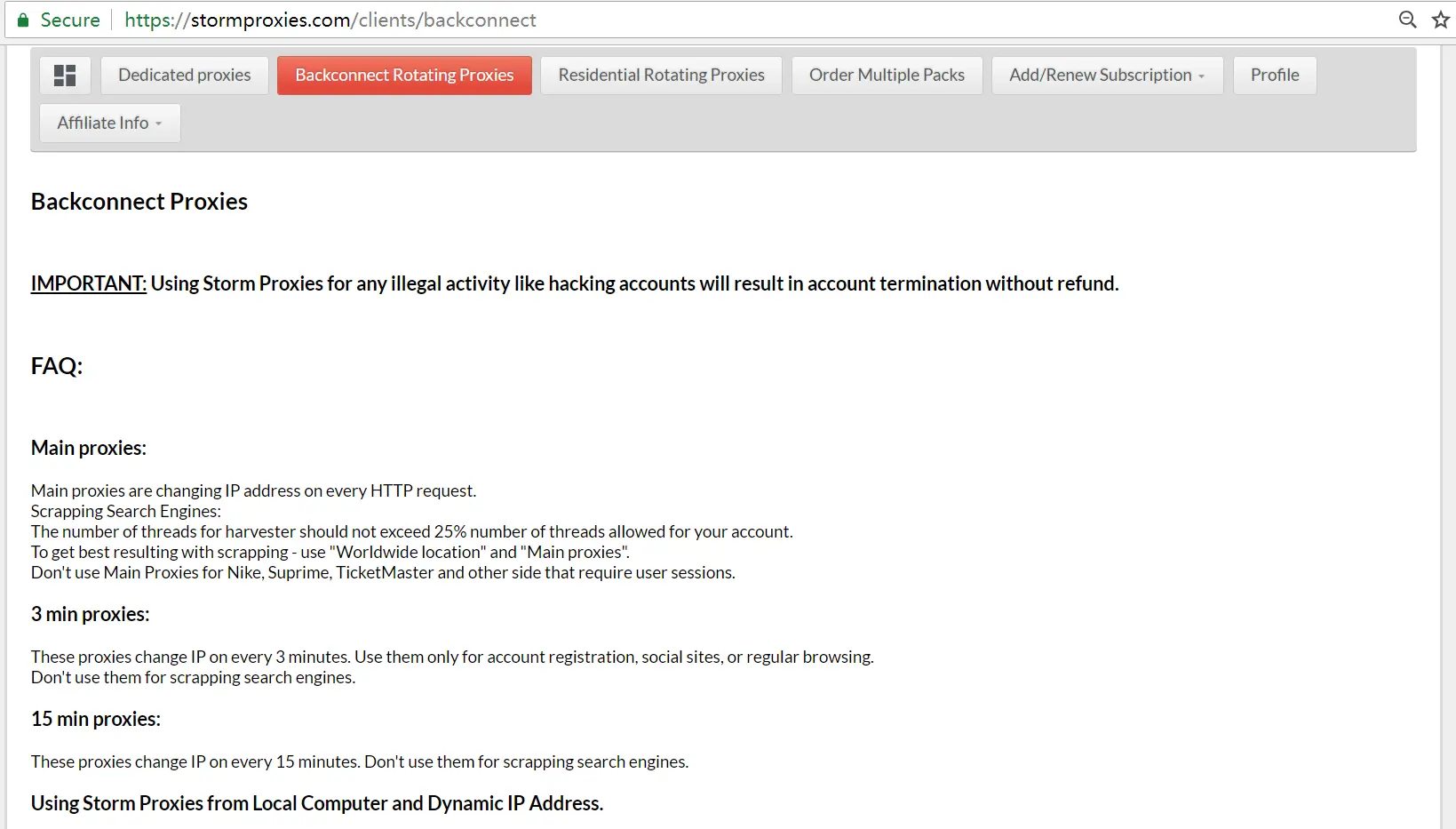Click 'Using Storm Proxies from Local Computer' heading
1456x829 pixels.
317,803
